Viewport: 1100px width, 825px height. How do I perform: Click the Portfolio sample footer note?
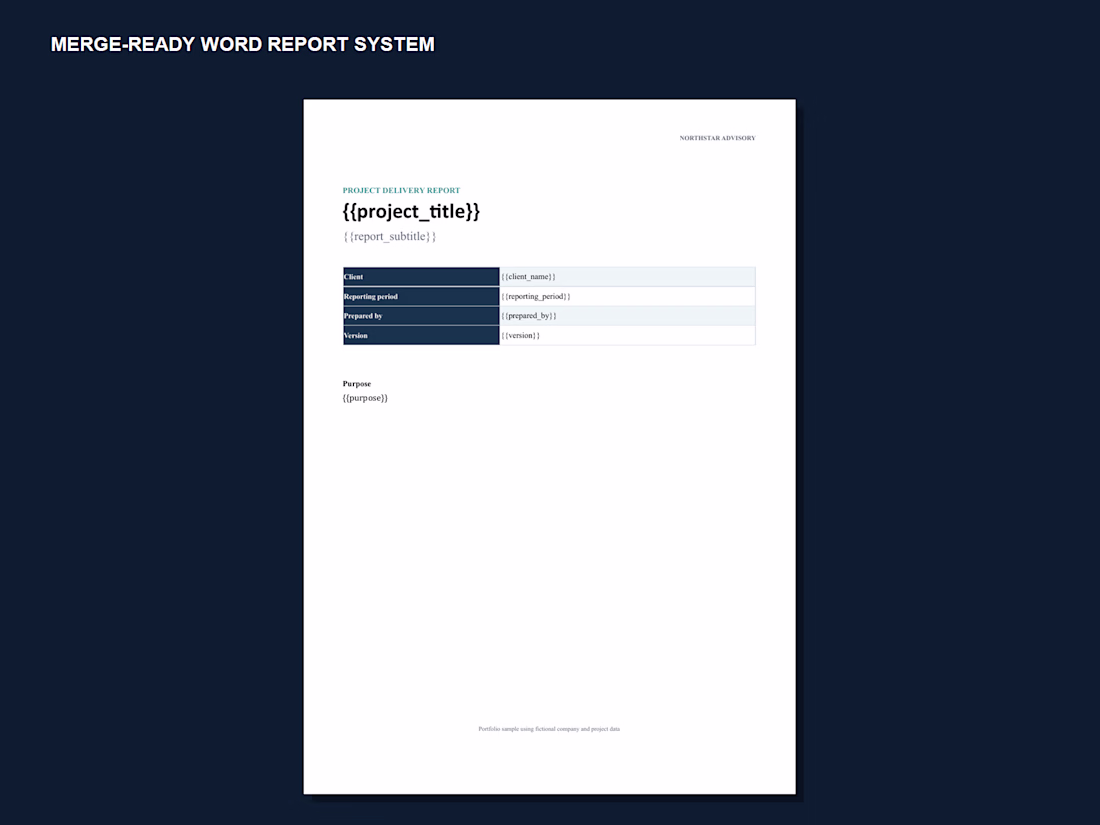click(549, 729)
